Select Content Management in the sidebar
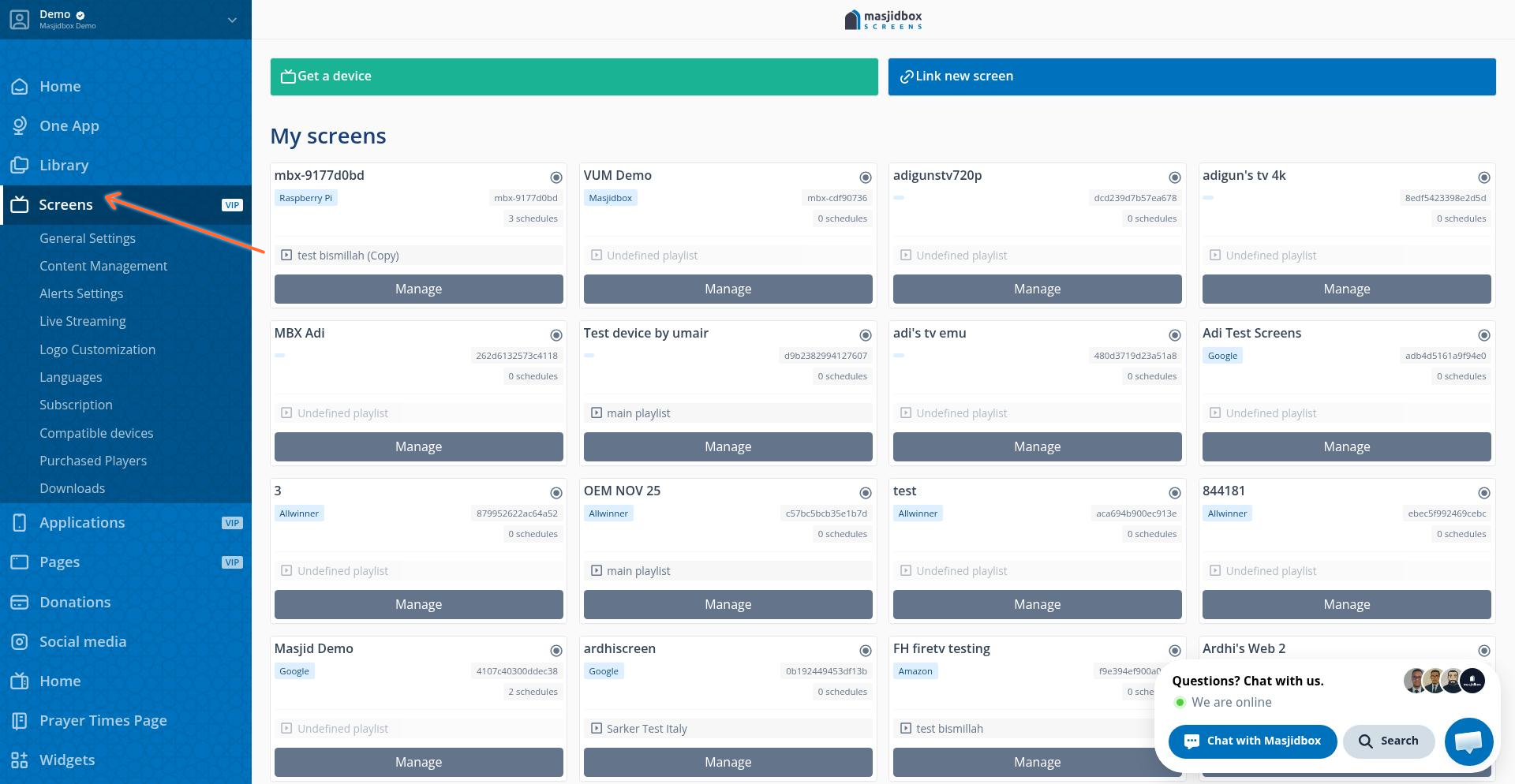Screen dimensions: 1515x784 103,266
